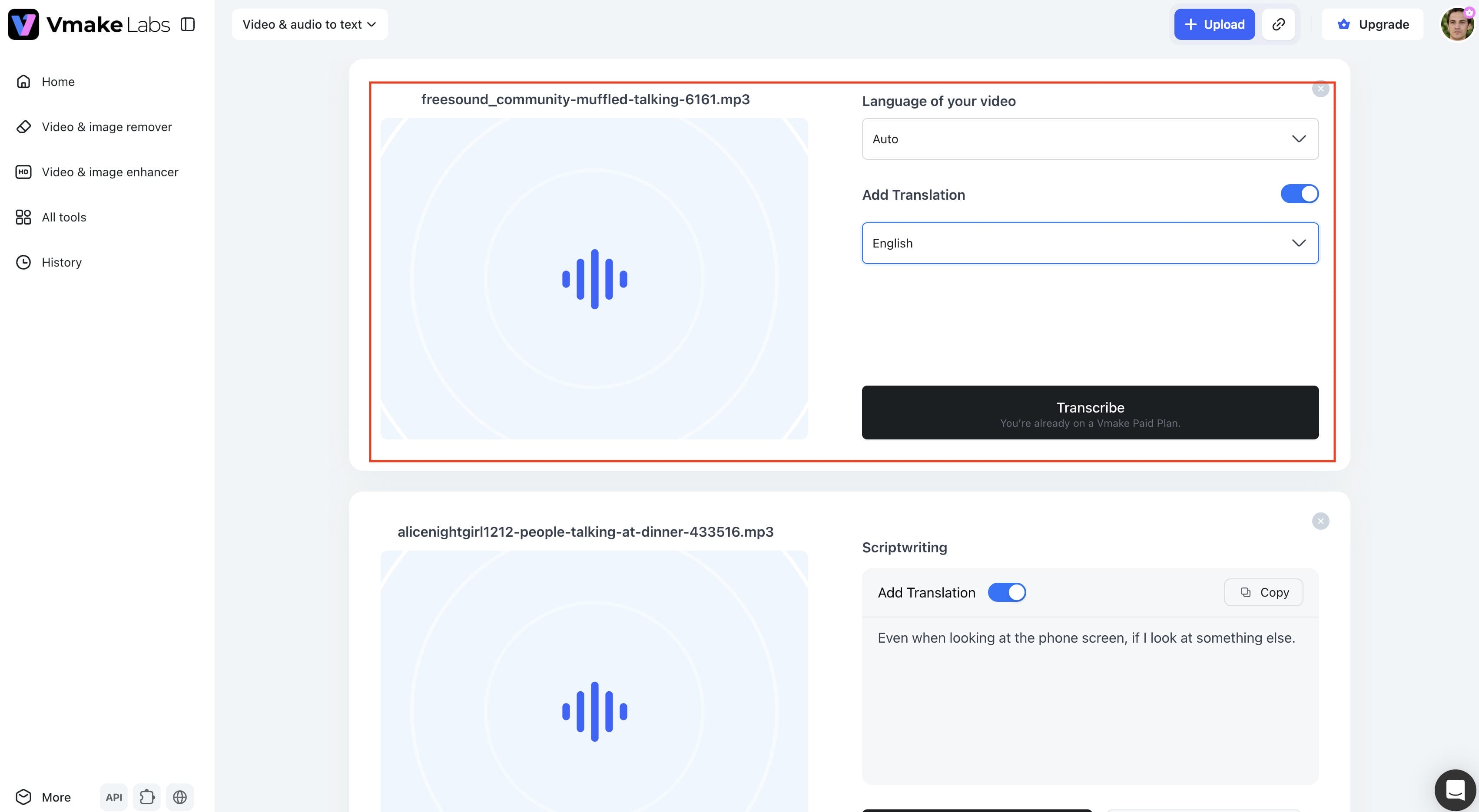The image size is (1479, 812).
Task: Open the API button
Action: coord(114,797)
